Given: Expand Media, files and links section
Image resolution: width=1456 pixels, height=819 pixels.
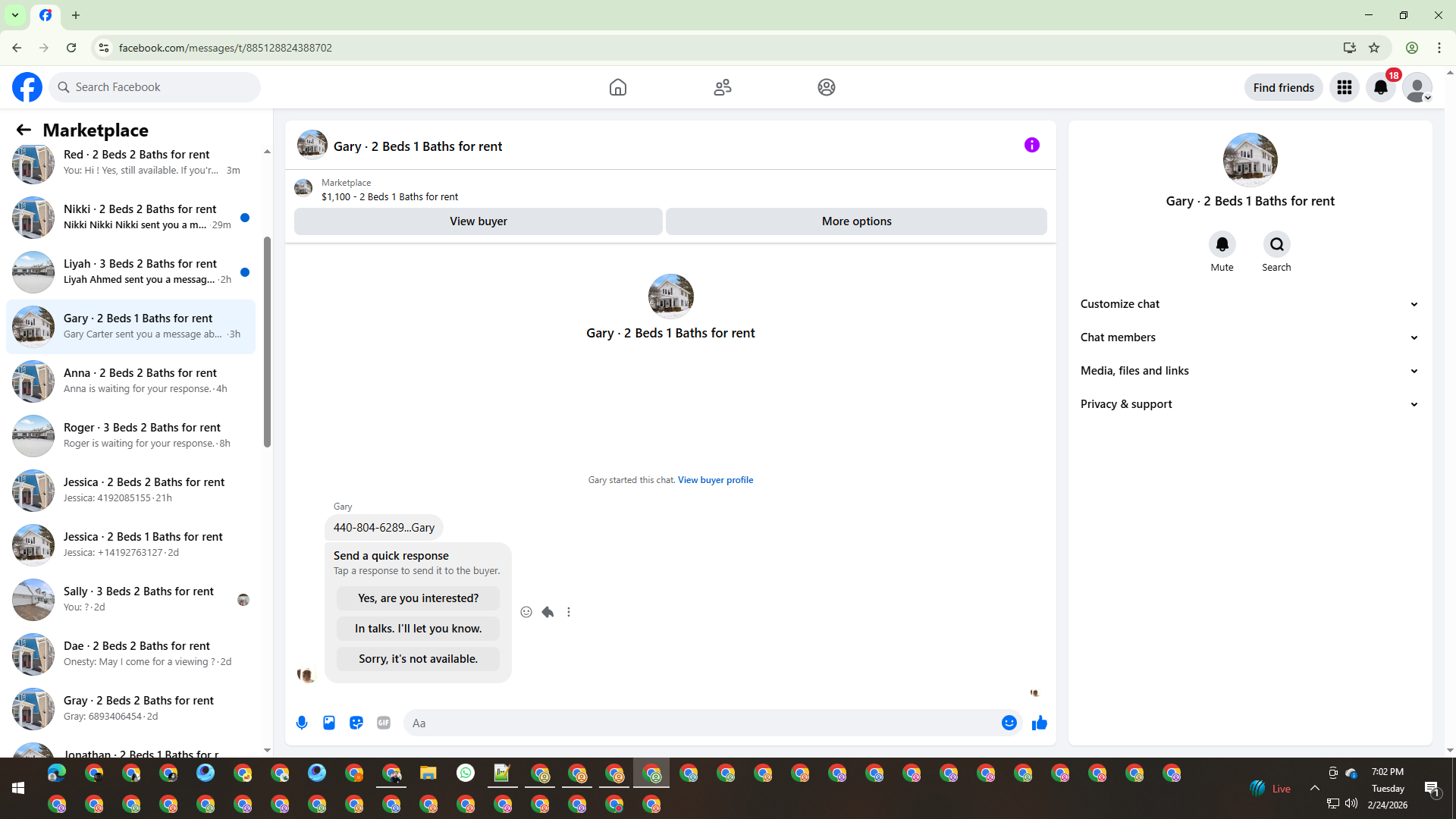Looking at the screenshot, I should coord(1250,371).
